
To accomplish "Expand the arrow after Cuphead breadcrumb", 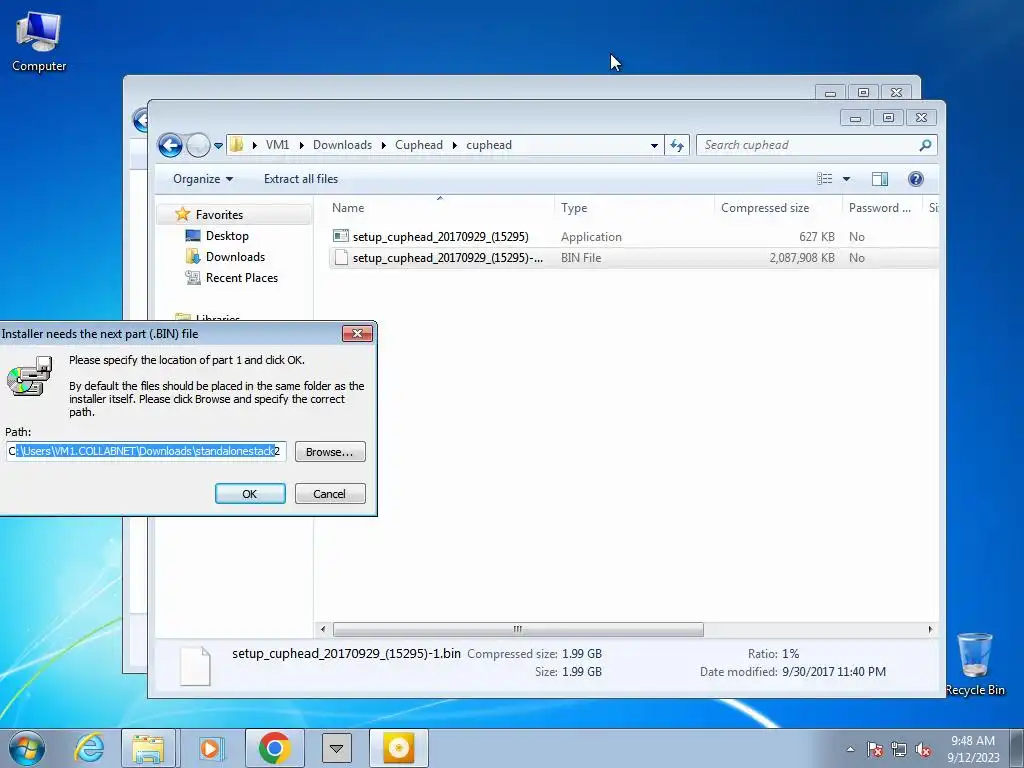I will [455, 145].
